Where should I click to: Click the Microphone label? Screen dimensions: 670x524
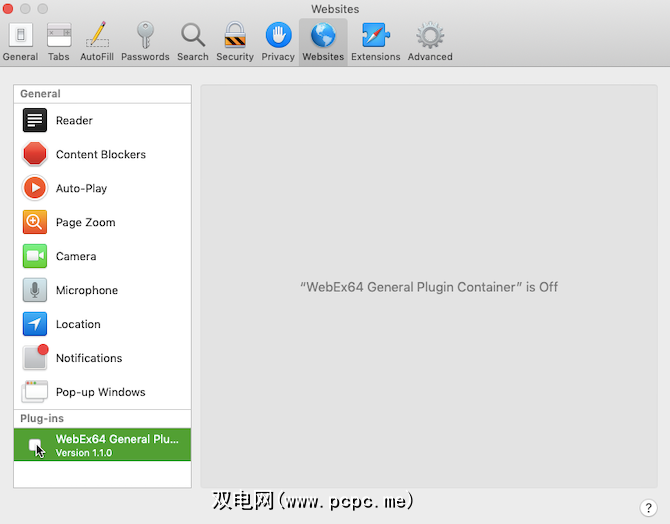pyautogui.click(x=87, y=290)
